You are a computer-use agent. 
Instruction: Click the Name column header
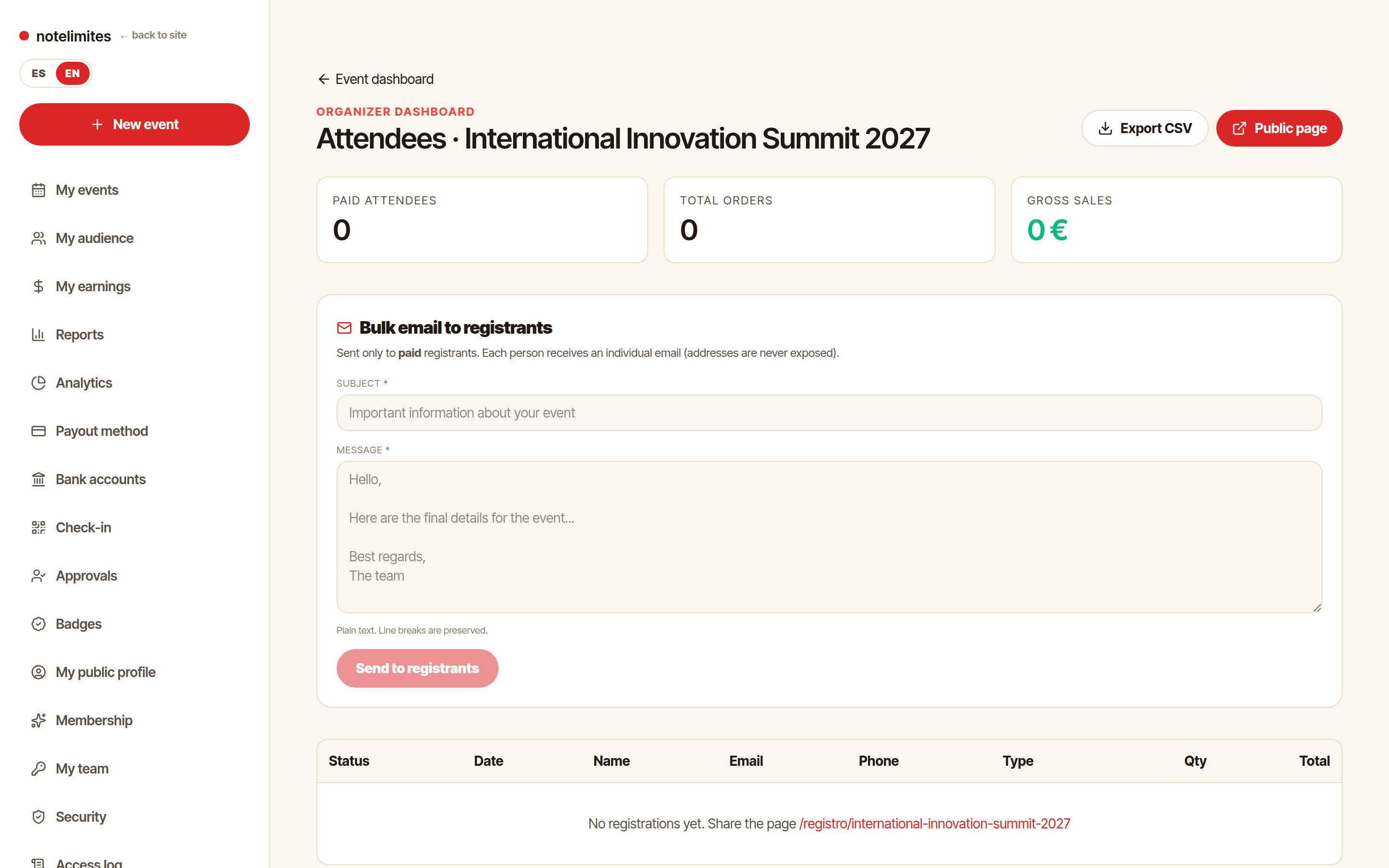coord(611,760)
